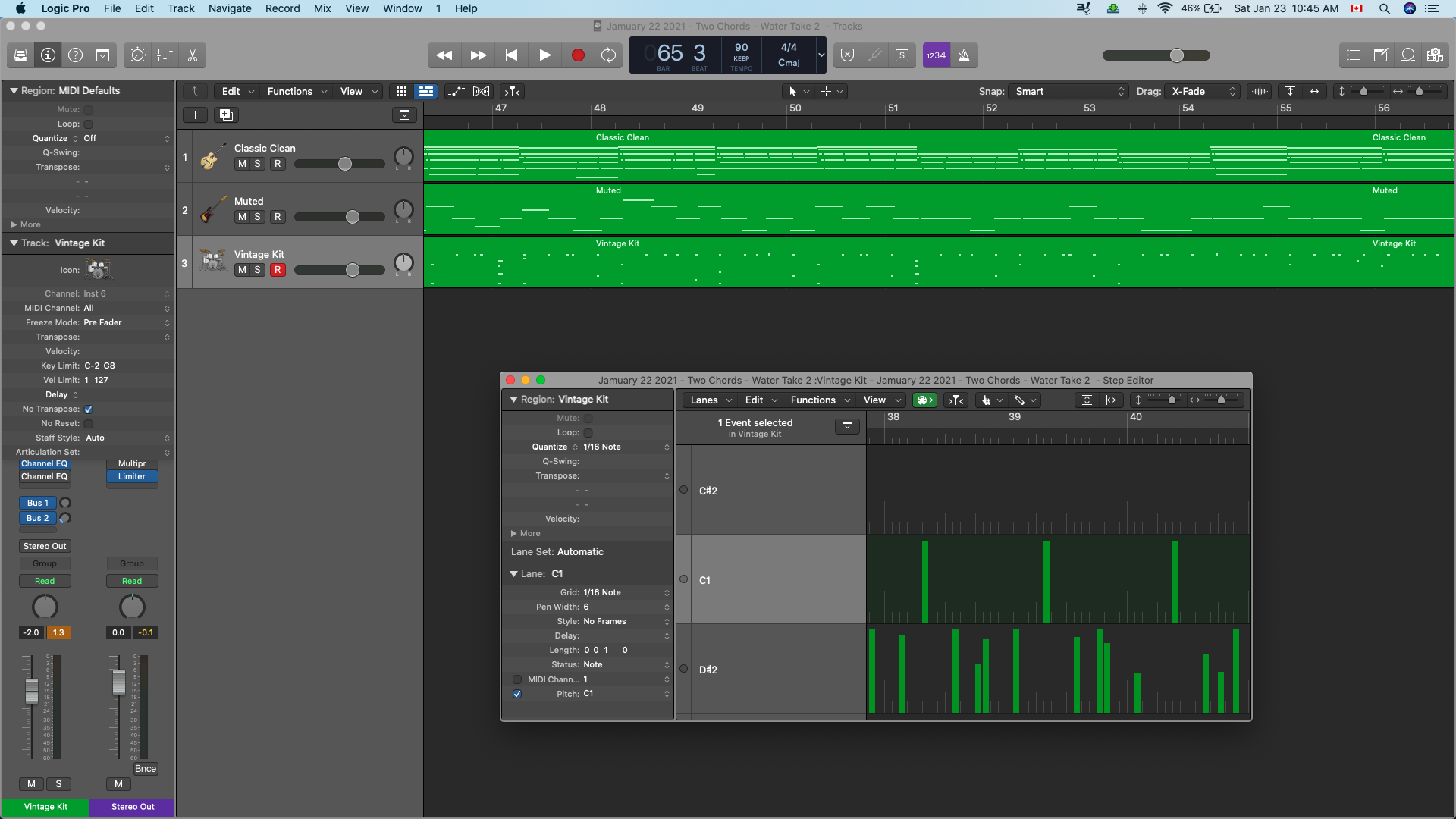This screenshot has height=819, width=1456.
Task: Open Quick Help button
Action: pyautogui.click(x=75, y=55)
